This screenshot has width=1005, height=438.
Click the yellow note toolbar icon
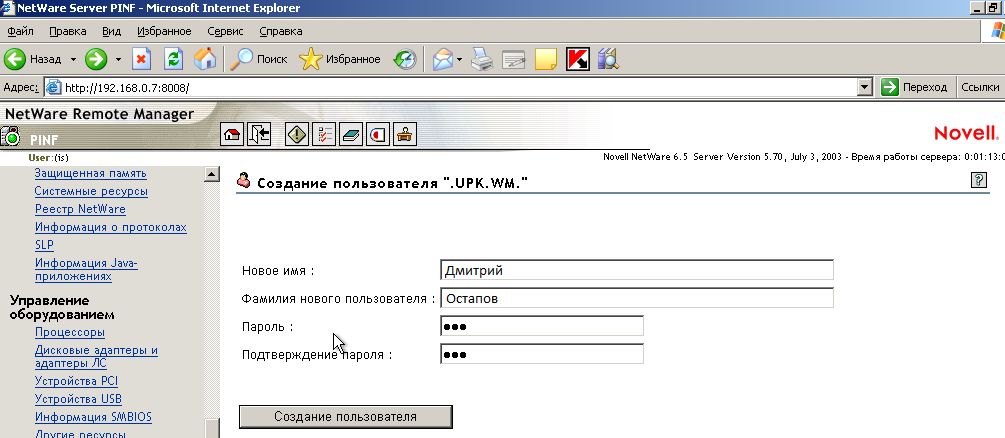tap(546, 59)
